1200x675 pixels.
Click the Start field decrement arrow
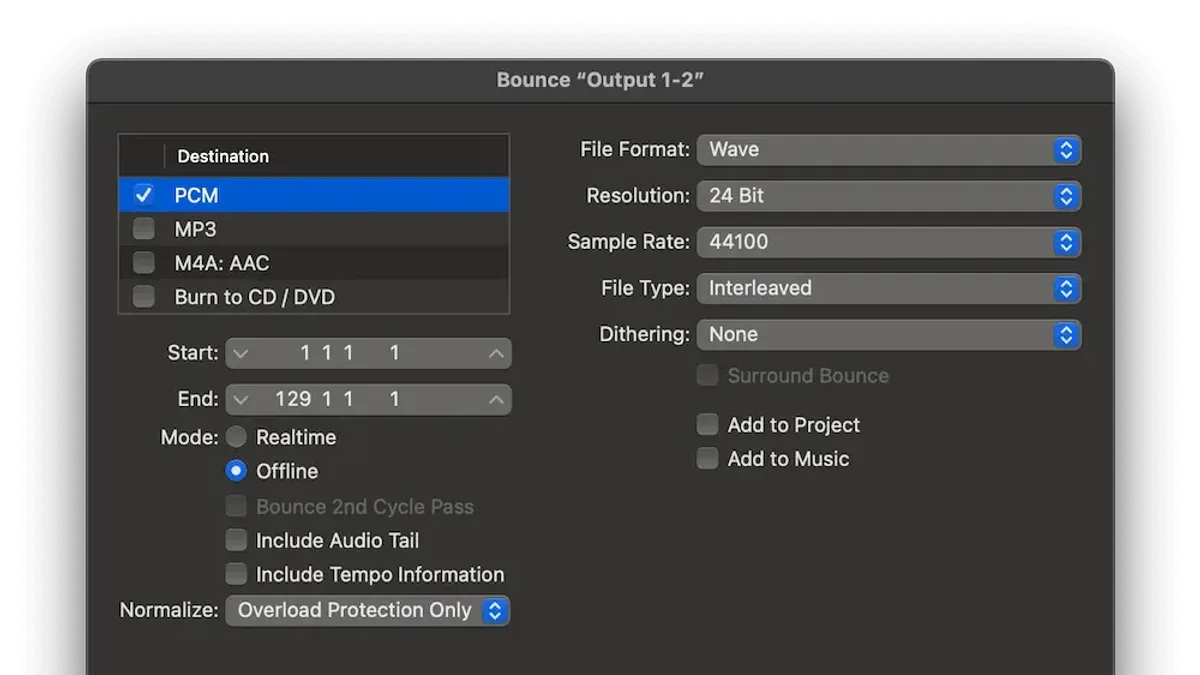[240, 353]
